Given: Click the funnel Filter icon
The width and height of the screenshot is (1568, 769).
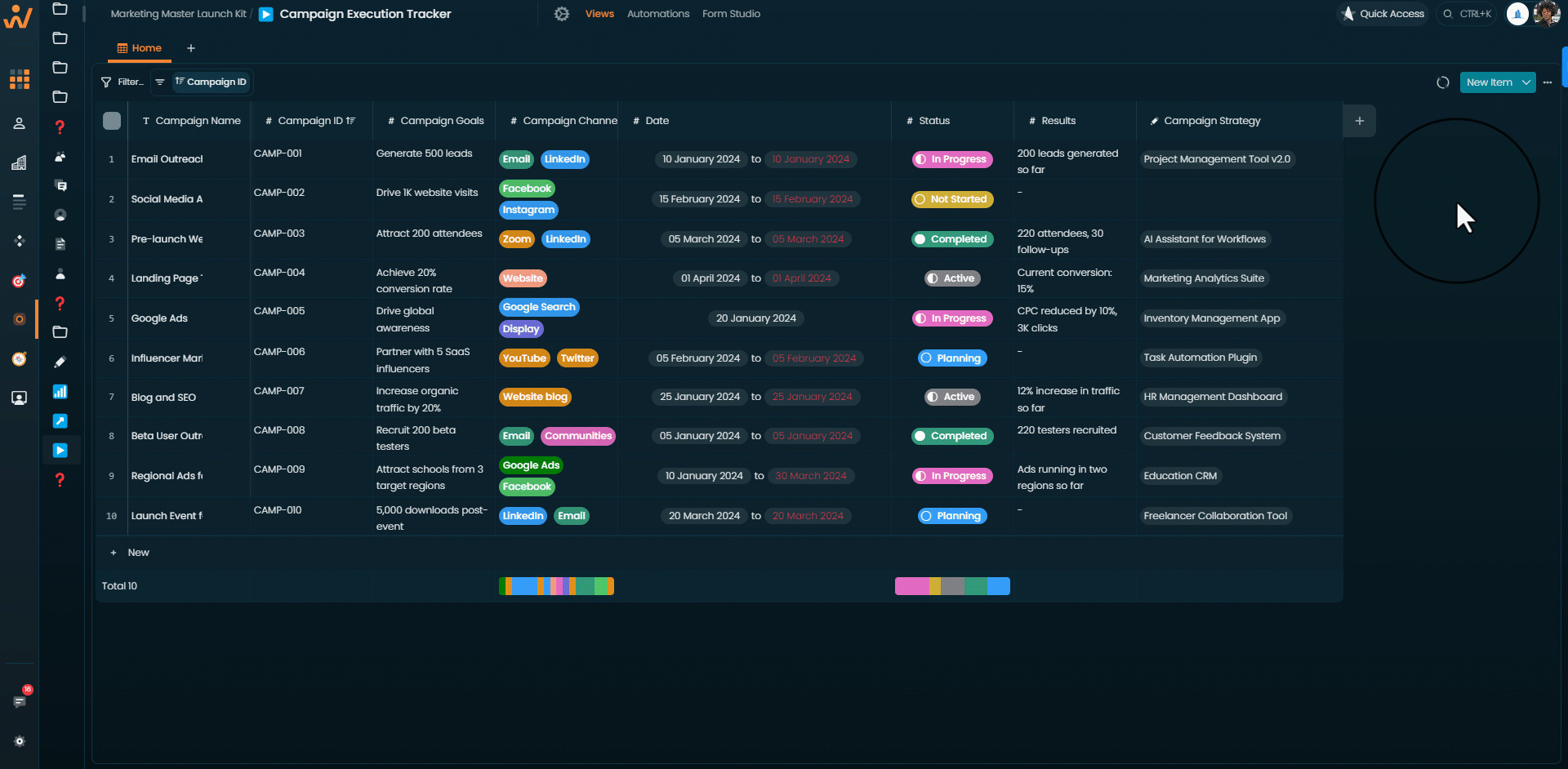Looking at the screenshot, I should click(x=106, y=82).
